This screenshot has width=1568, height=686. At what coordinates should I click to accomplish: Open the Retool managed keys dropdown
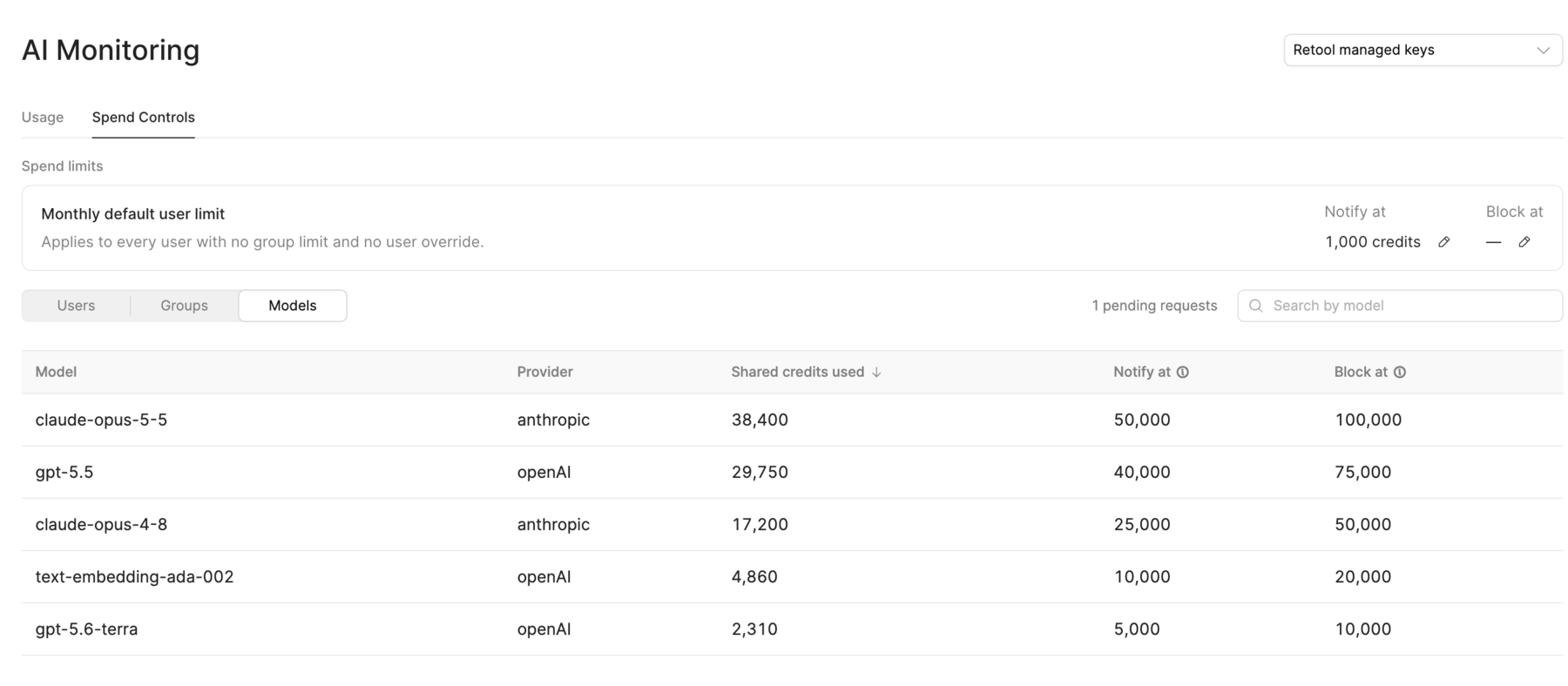click(x=1423, y=50)
